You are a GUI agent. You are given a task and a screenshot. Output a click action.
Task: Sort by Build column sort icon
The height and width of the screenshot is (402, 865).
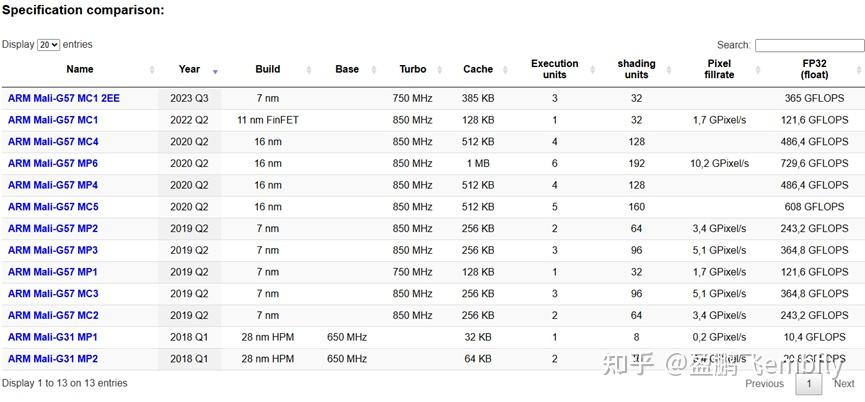coord(307,70)
